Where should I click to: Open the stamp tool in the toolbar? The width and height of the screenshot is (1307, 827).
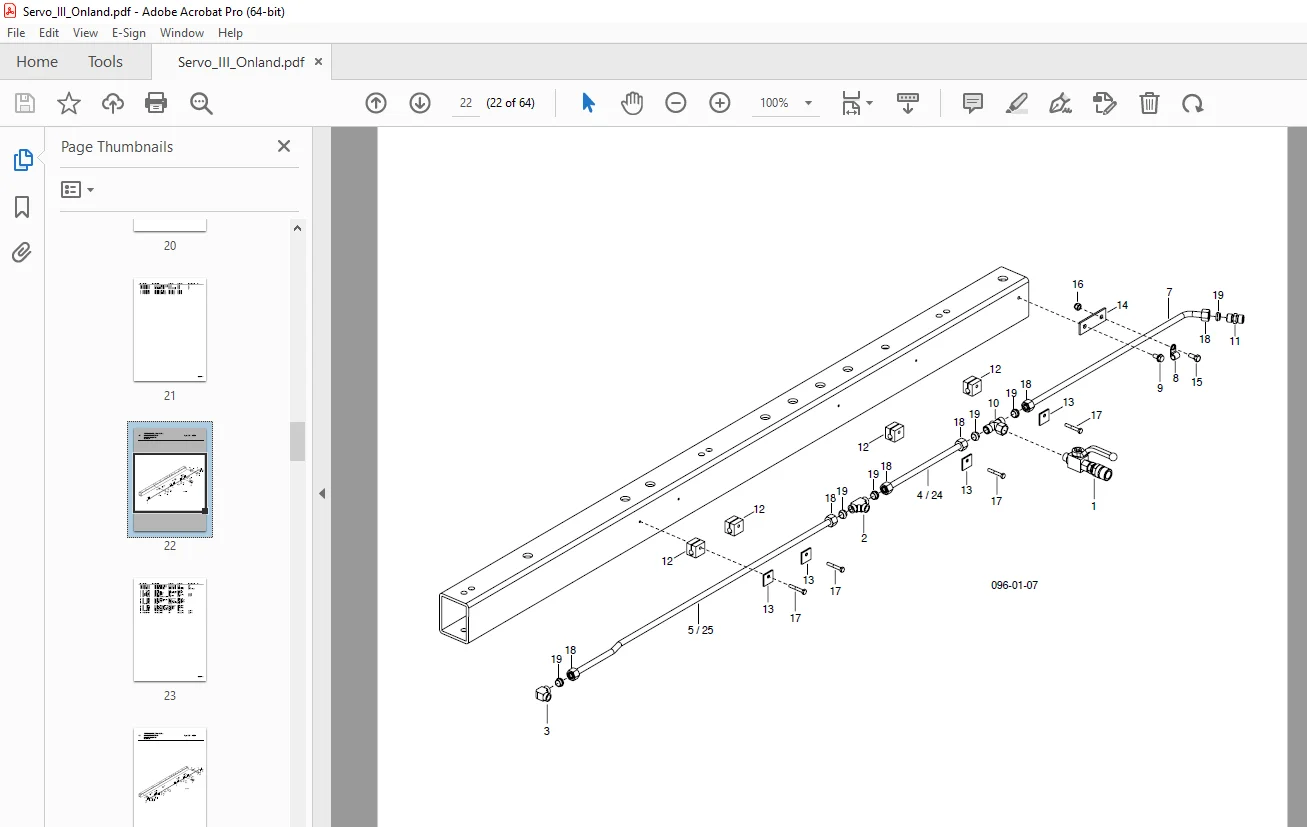coord(1105,103)
